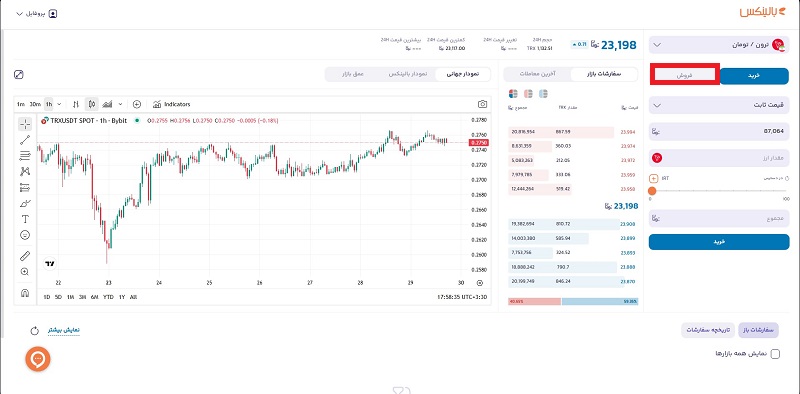Select the trend line drawing tool
800x394 pixels.
coord(24,140)
